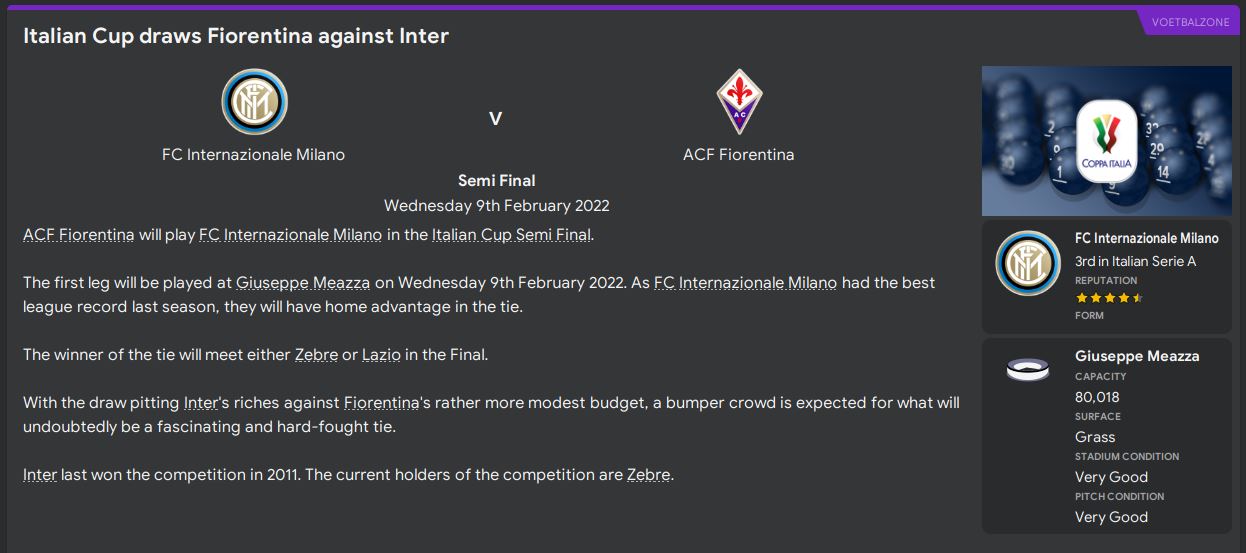
Task: Click the Inter badge in side panel
Action: [1027, 263]
